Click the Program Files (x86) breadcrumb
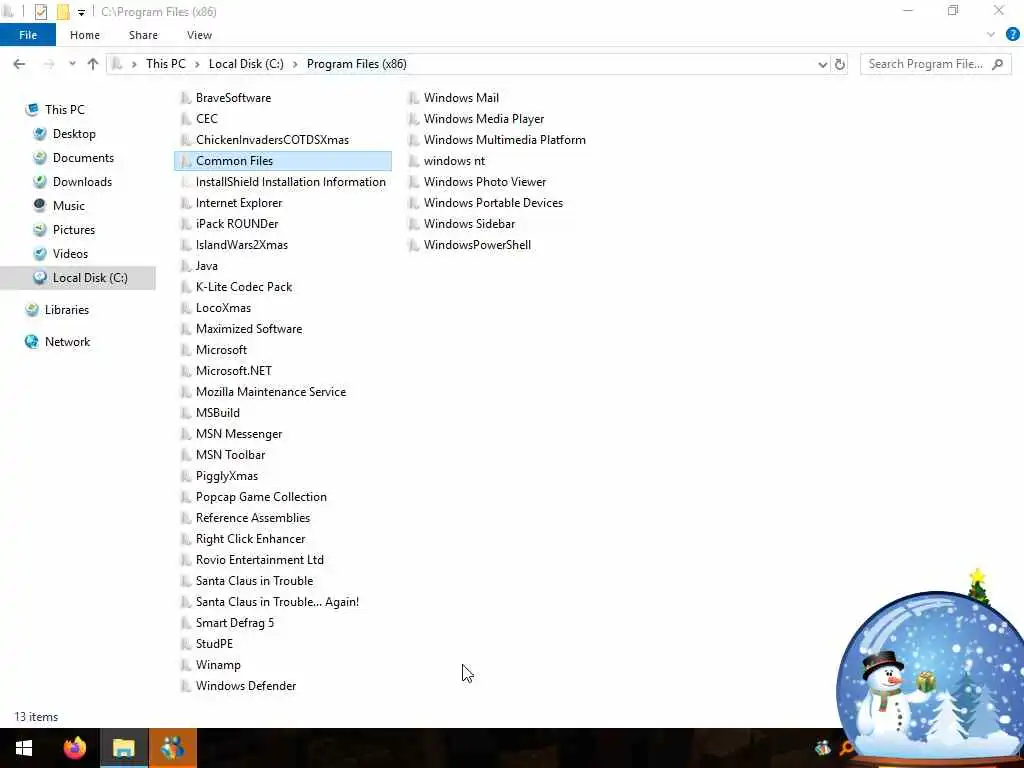This screenshot has height=768, width=1024. click(x=357, y=64)
